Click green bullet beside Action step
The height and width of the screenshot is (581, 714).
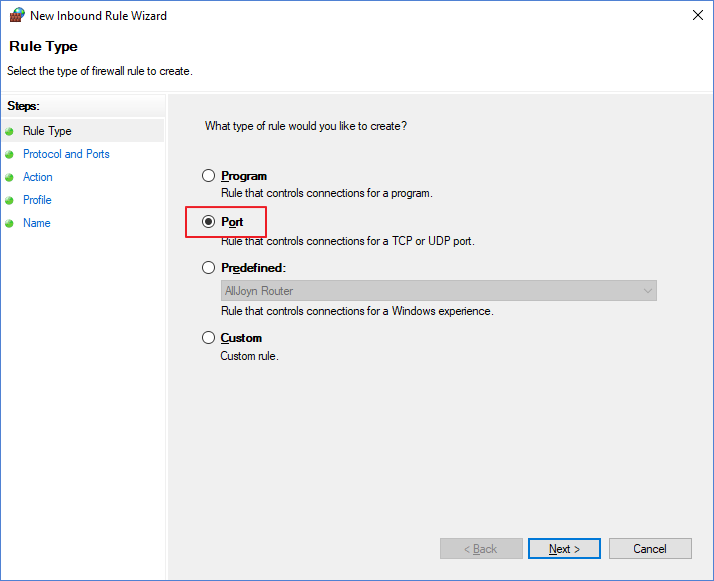pos(9,178)
